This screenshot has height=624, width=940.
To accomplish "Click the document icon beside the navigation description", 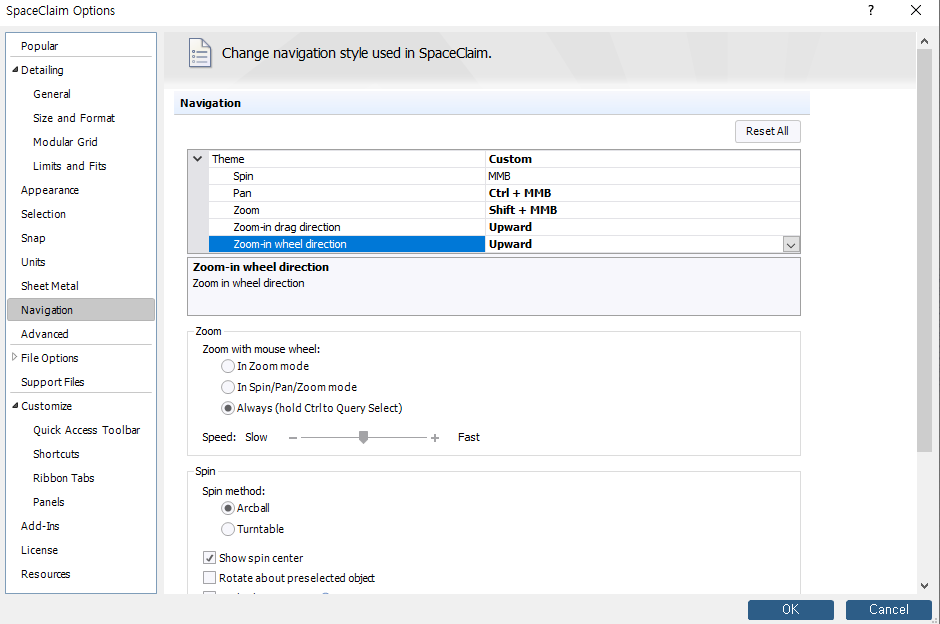I will (x=200, y=53).
